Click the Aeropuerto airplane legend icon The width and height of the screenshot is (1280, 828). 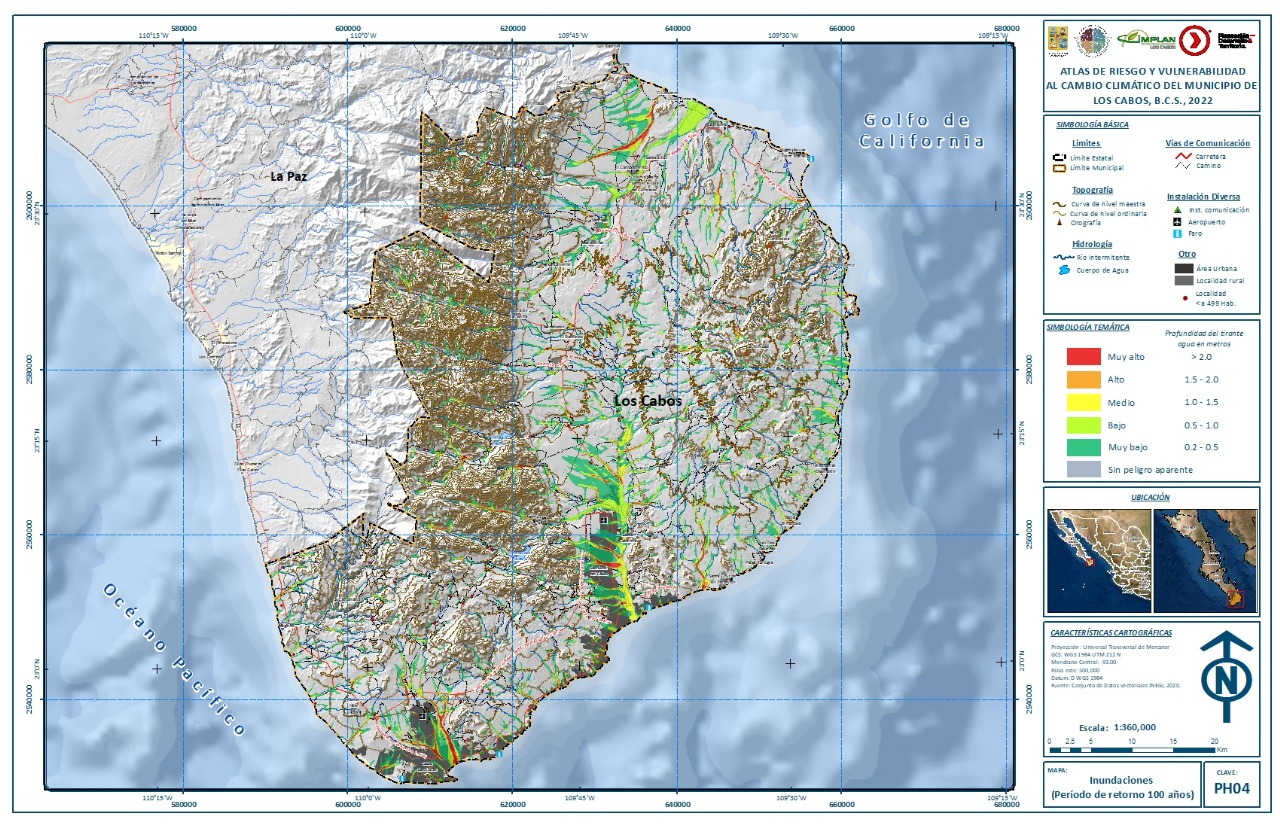[1177, 222]
